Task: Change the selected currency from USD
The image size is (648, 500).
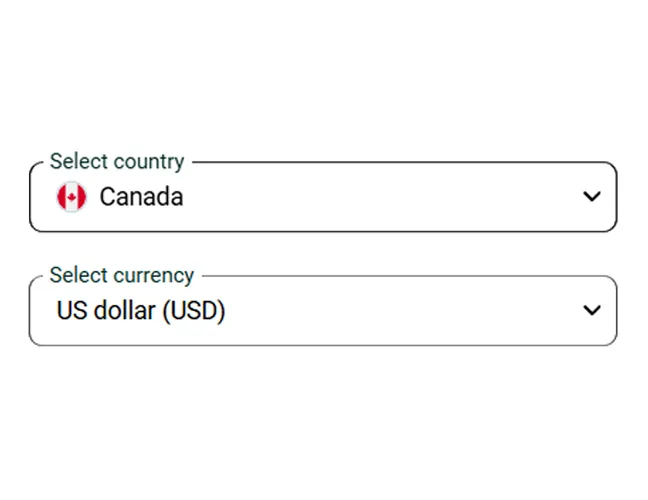Action: (322, 311)
